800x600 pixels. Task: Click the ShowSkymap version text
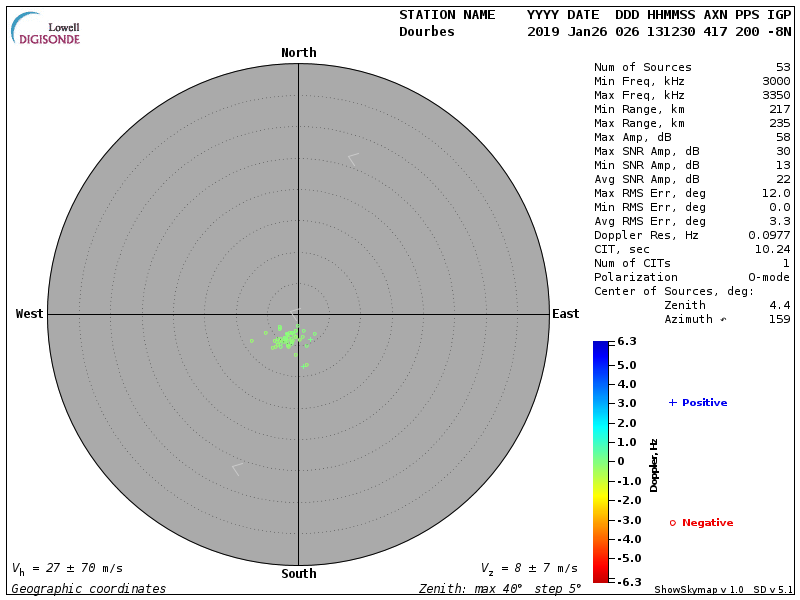pyautogui.click(x=699, y=589)
